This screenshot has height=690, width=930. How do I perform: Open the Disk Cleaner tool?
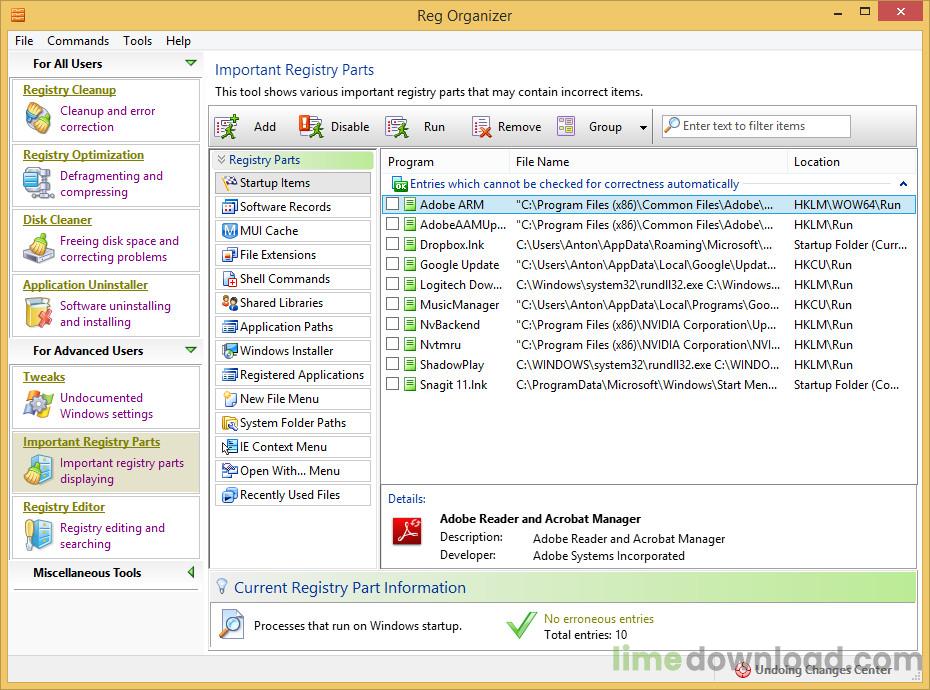57,220
